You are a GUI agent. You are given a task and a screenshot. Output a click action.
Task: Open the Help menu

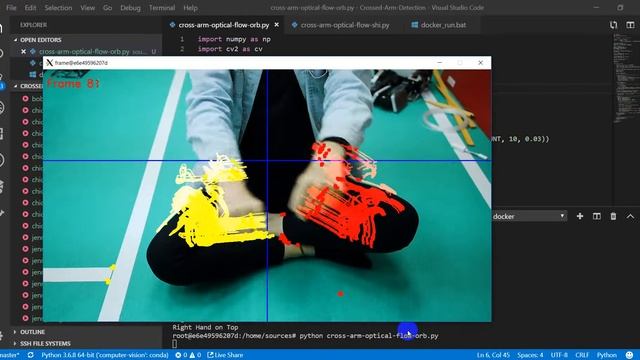click(x=190, y=8)
